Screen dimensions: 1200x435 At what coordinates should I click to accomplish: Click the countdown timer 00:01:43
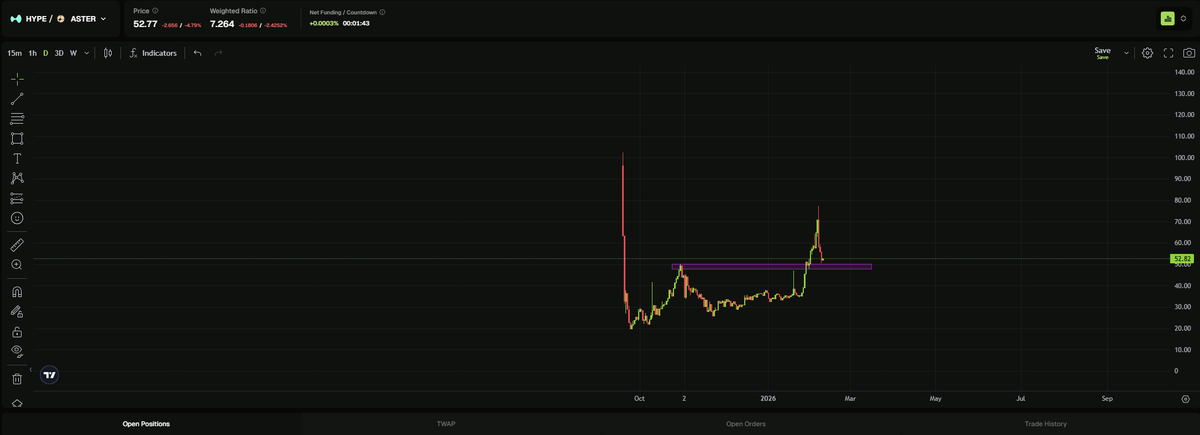356,23
